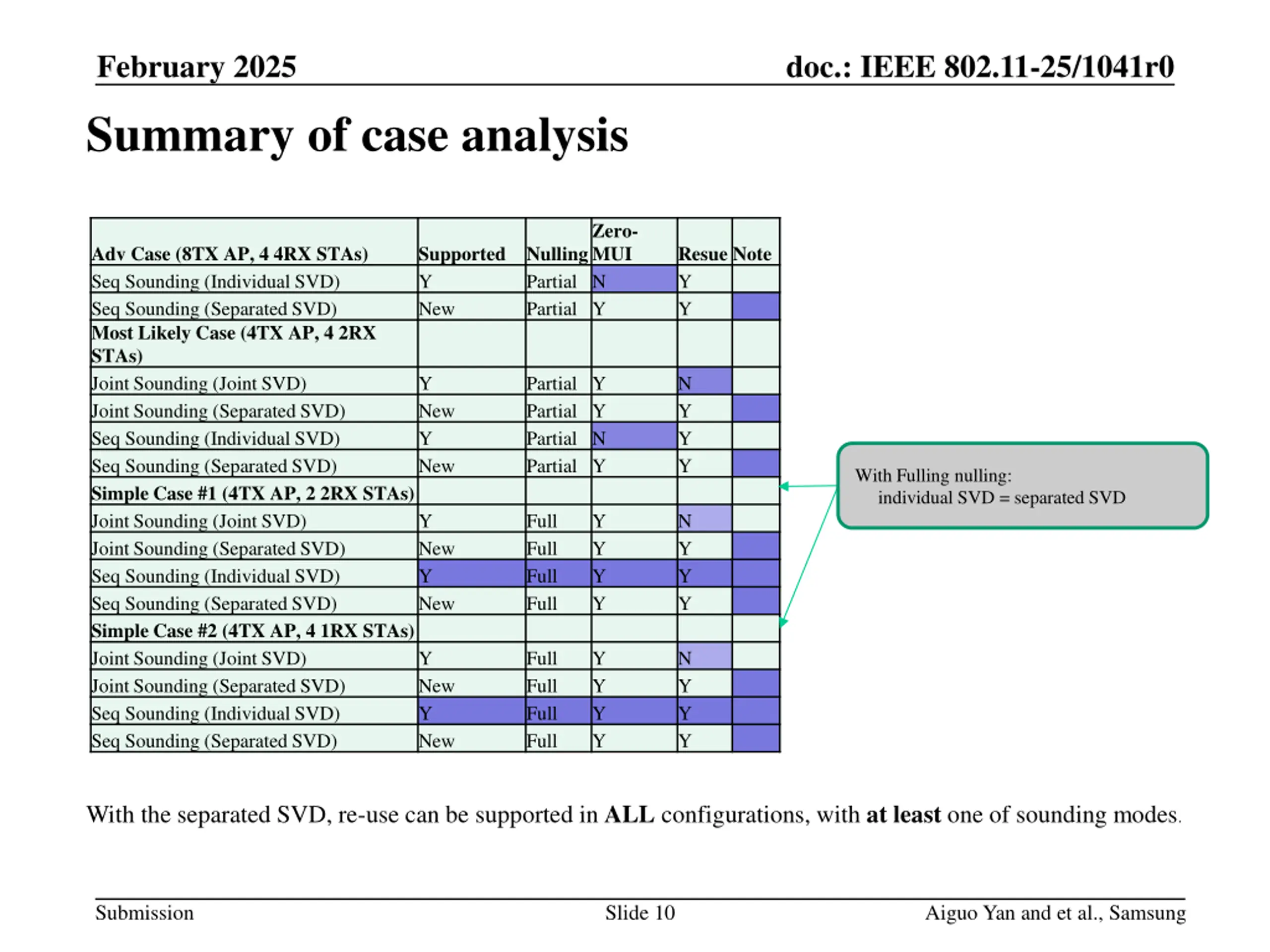The image size is (1270, 952).
Task: Click the 'Simple Case #1 (4TX AP, 2 2RX STAs)' heading
Action: (253, 493)
